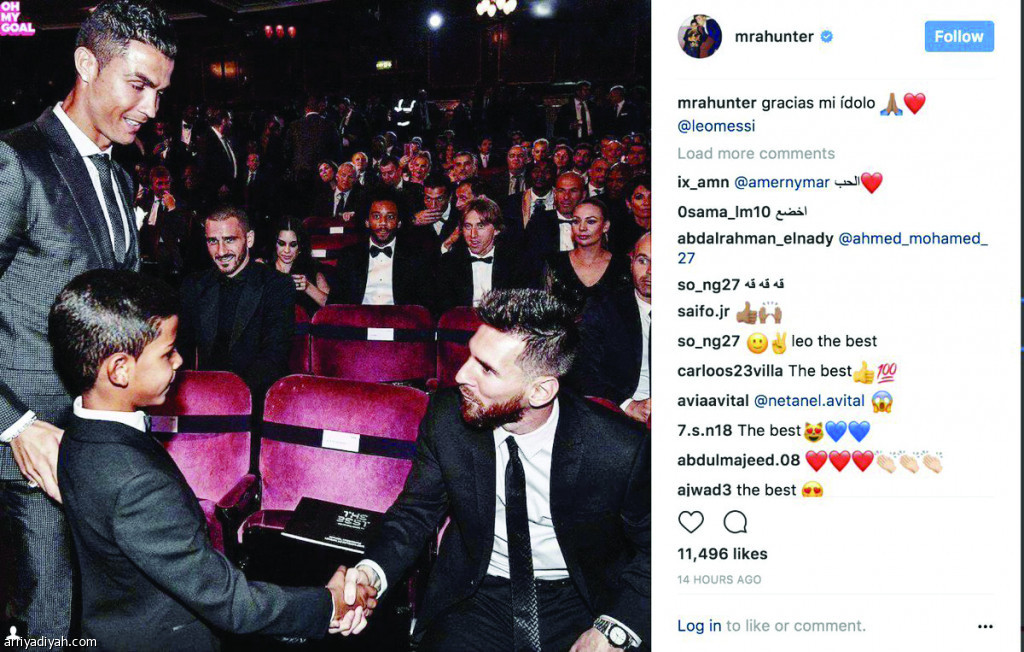Click the heart like icon
This screenshot has width=1024, height=652.
691,522
